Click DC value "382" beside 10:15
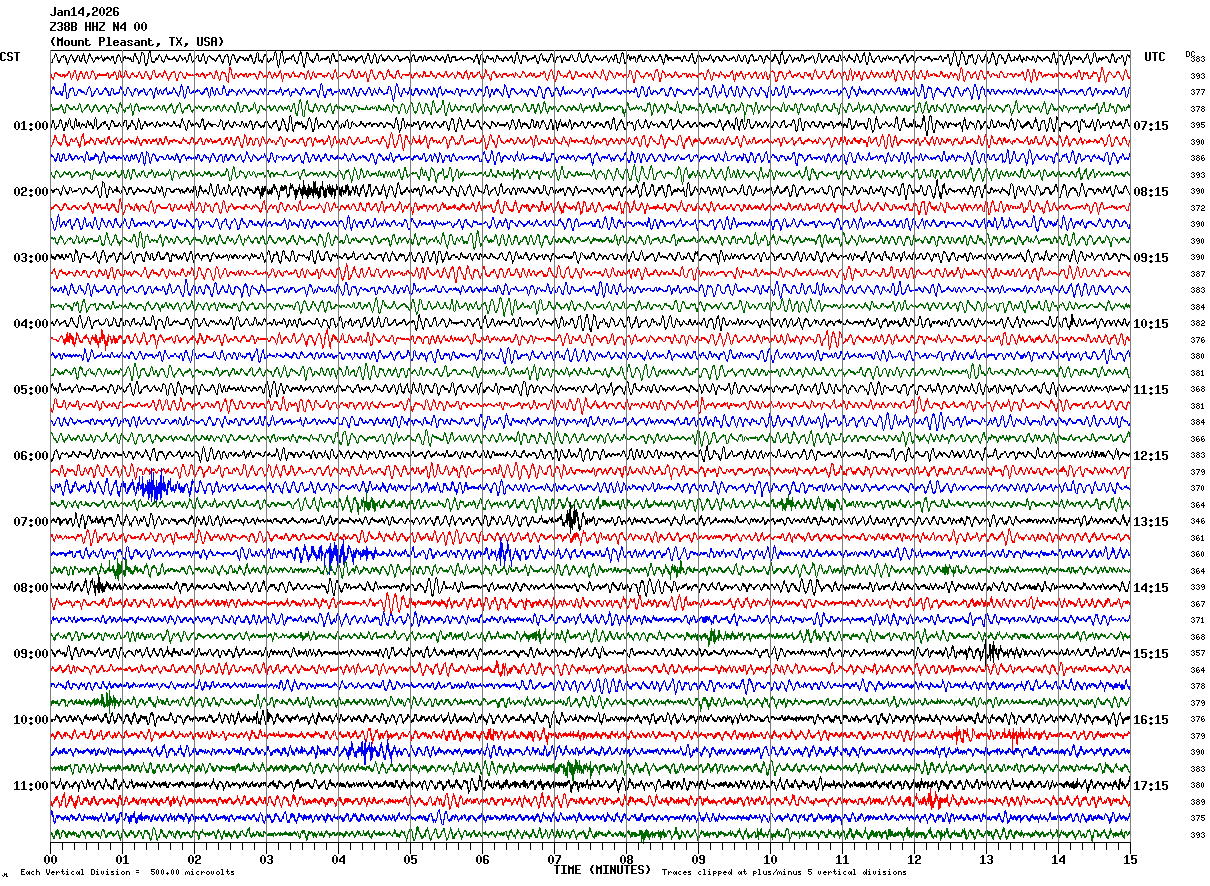Screen dimensions: 1210x886 [1197, 324]
